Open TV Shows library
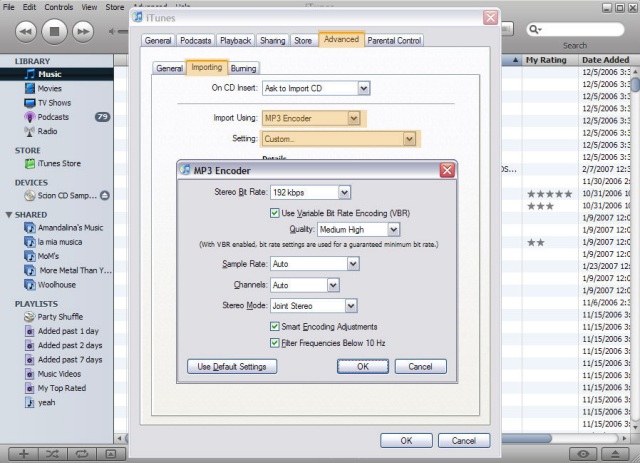The height and width of the screenshot is (463, 640). pyautogui.click(x=54, y=102)
